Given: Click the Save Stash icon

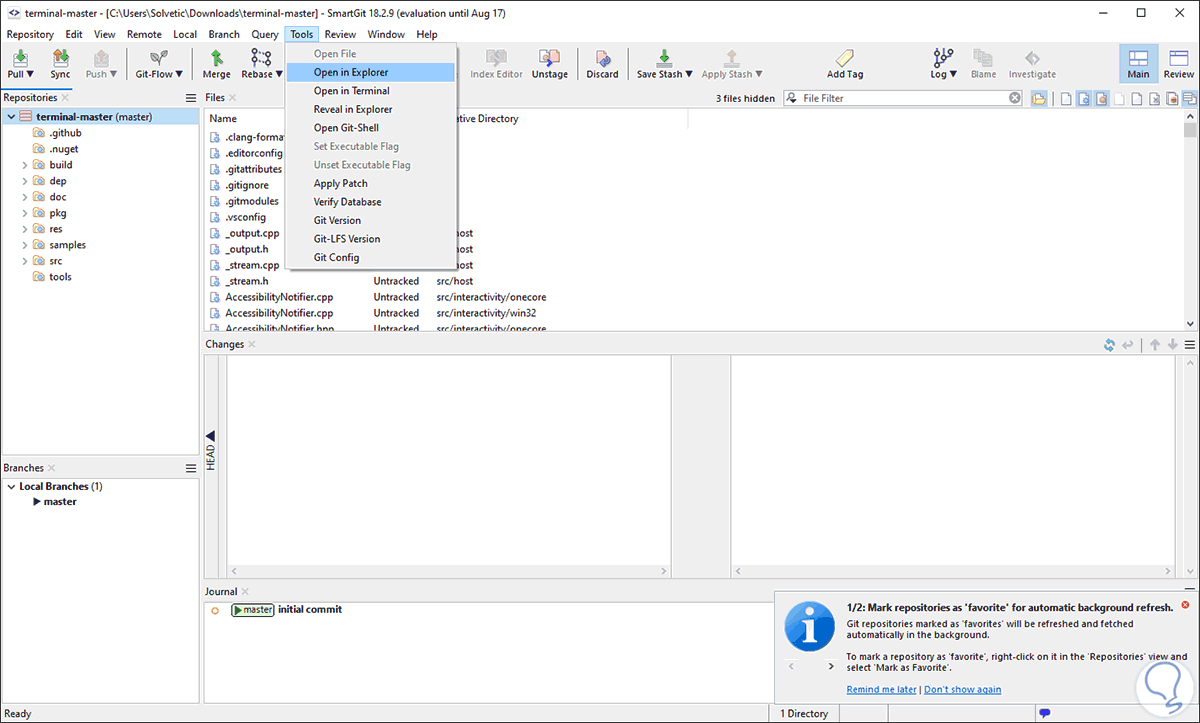Looking at the screenshot, I should click(x=664, y=58).
